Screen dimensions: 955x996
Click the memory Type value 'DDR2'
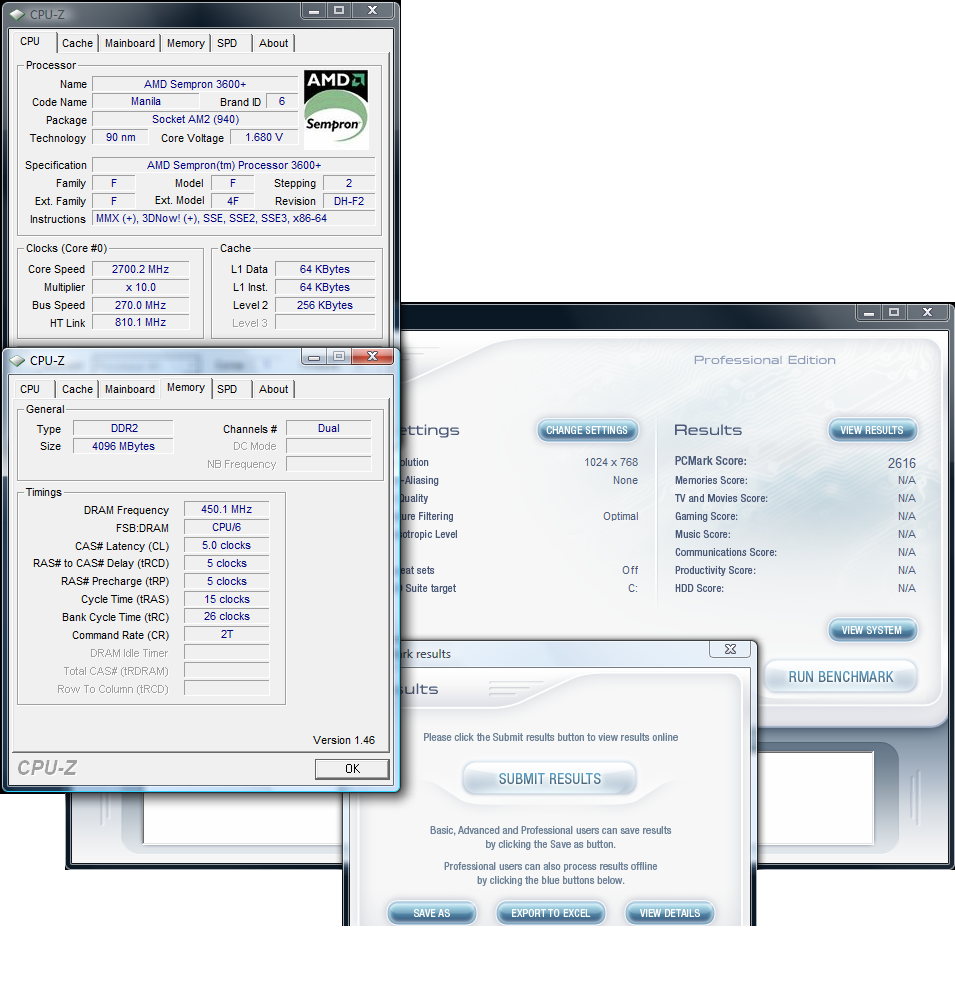pyautogui.click(x=124, y=428)
